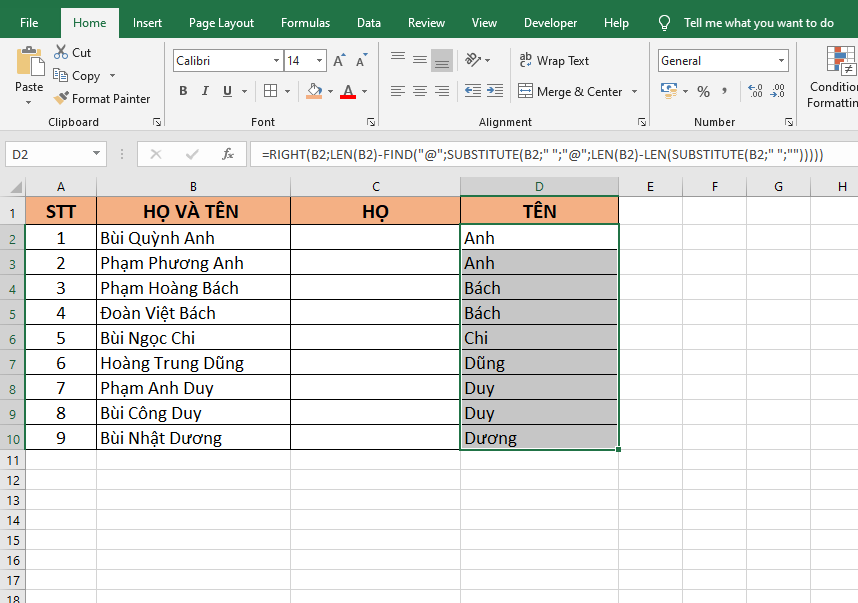Toggle Italic formatting
858x603 pixels.
(205, 91)
